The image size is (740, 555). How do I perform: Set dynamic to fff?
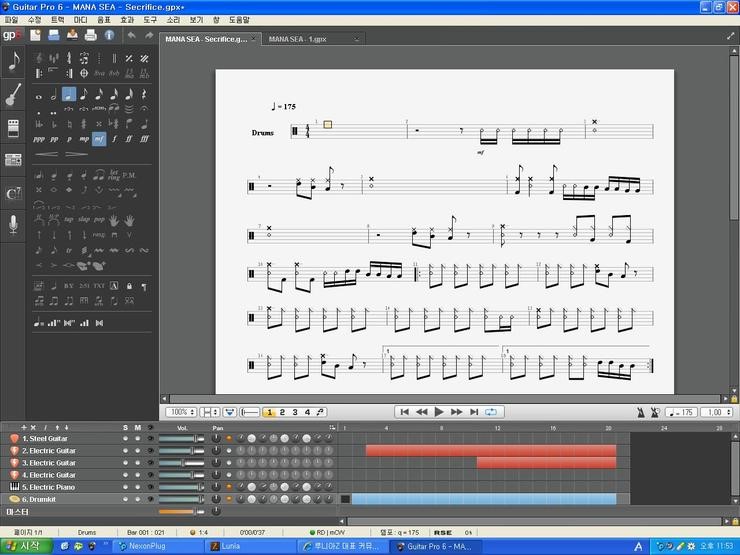[x=144, y=139]
